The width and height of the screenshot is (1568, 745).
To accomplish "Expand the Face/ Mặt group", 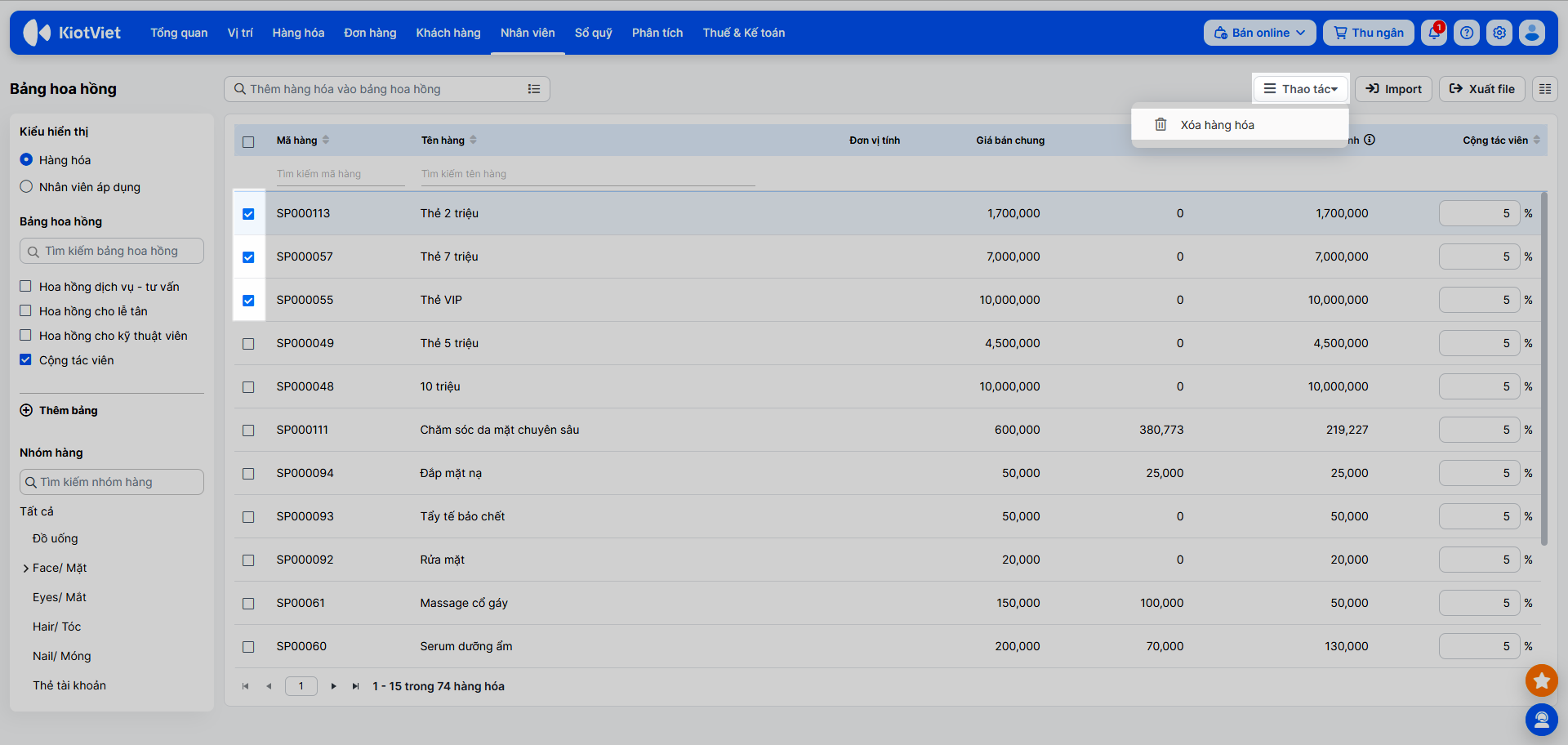I will (26, 569).
